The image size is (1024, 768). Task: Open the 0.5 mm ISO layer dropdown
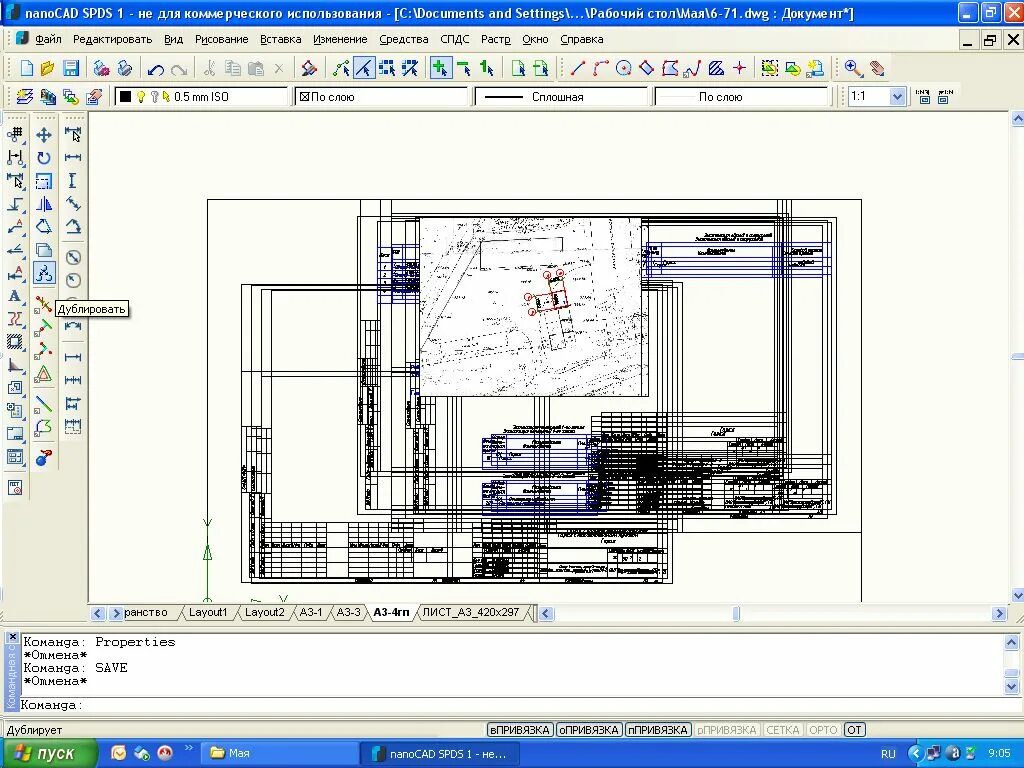(200, 97)
